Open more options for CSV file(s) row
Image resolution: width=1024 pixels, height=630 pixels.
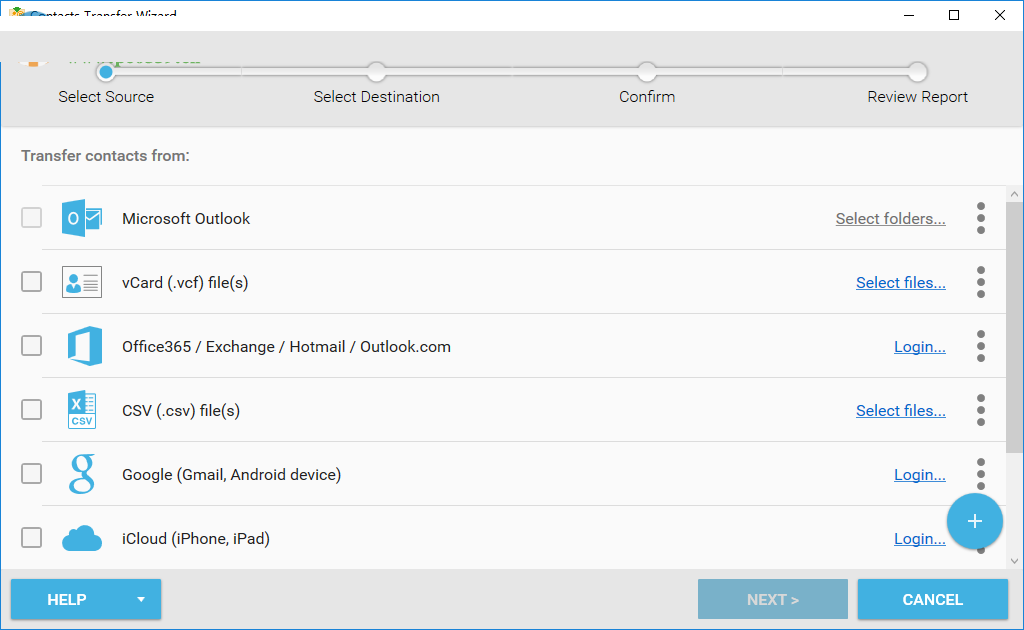pos(981,410)
